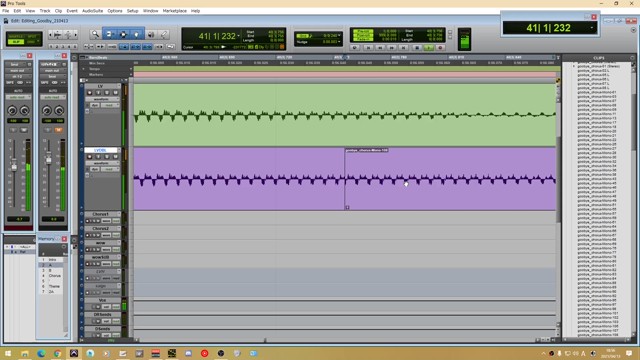Open the LV track view selector dropdown
The width and height of the screenshot is (640, 360).
click(102, 99)
